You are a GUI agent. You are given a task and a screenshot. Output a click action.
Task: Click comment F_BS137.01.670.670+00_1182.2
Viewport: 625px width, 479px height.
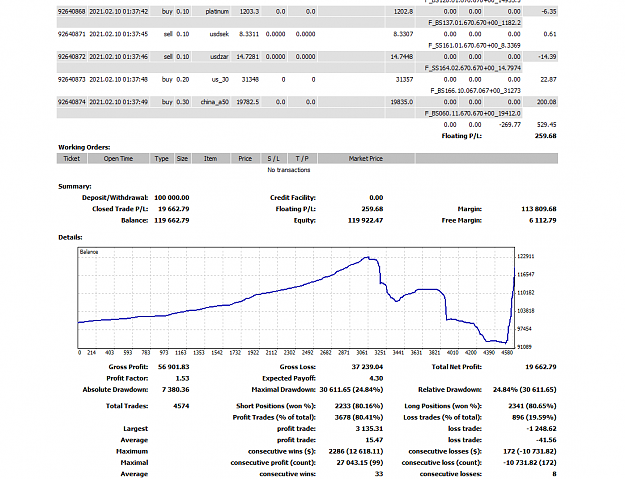pyautogui.click(x=474, y=23)
